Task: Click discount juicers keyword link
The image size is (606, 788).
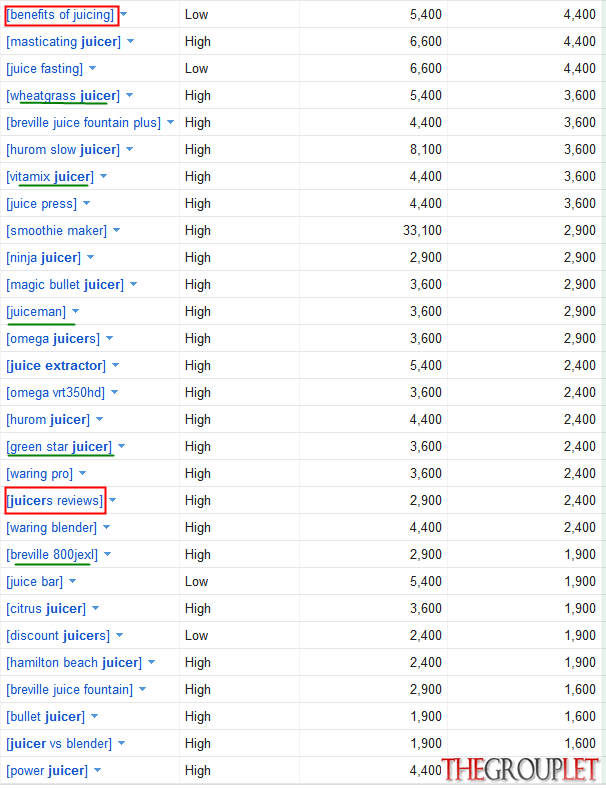Action: (x=58, y=636)
